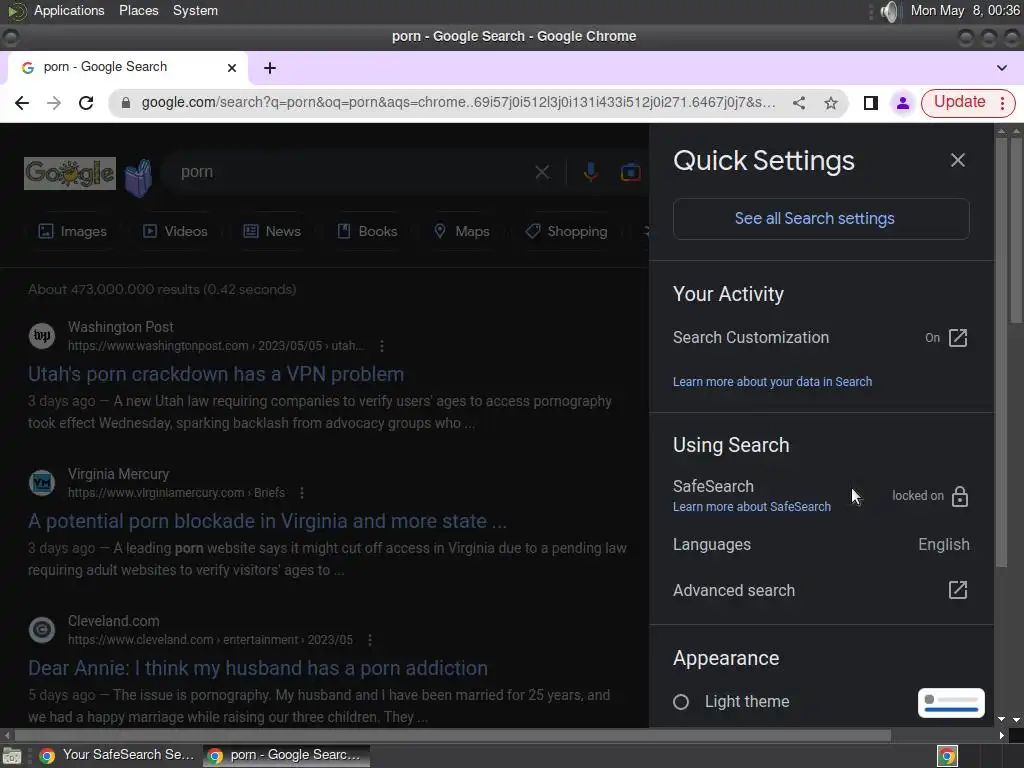This screenshot has height=768, width=1024.
Task: Click See all Search settings button
Action: point(821,219)
